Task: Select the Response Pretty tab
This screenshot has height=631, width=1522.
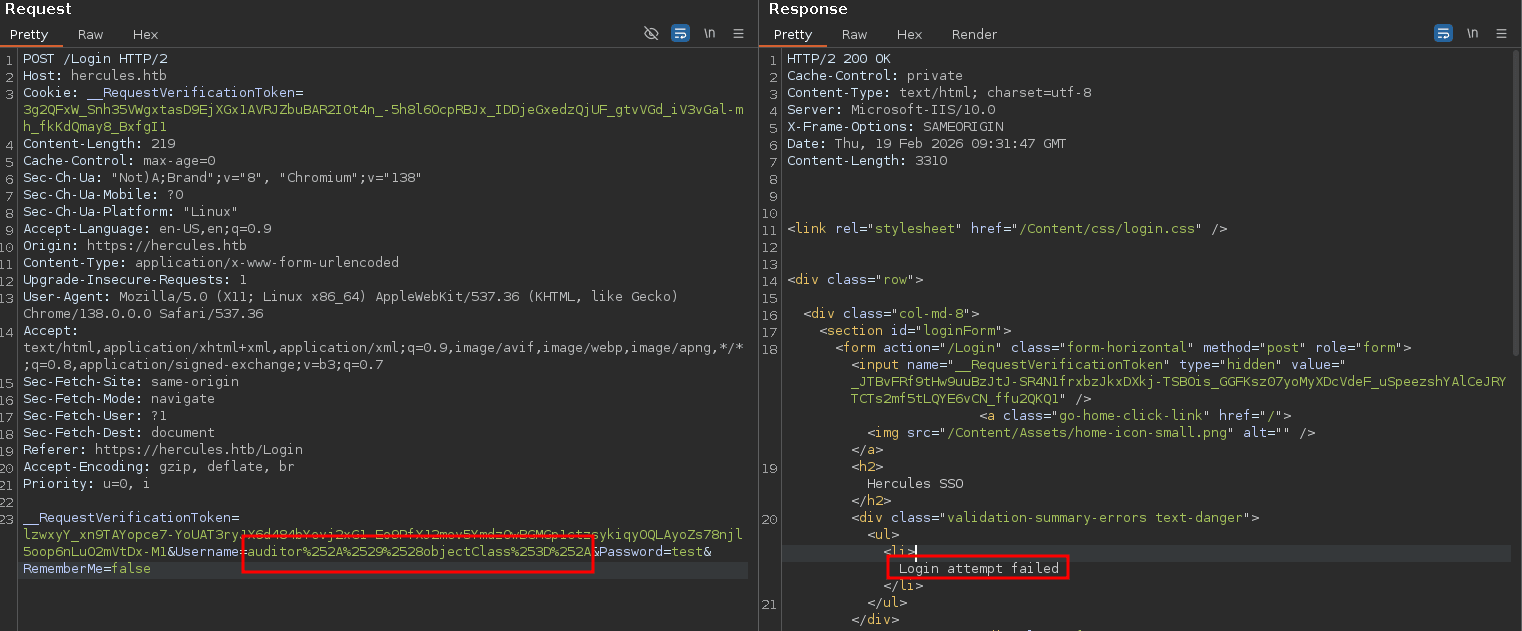Action: coord(793,34)
